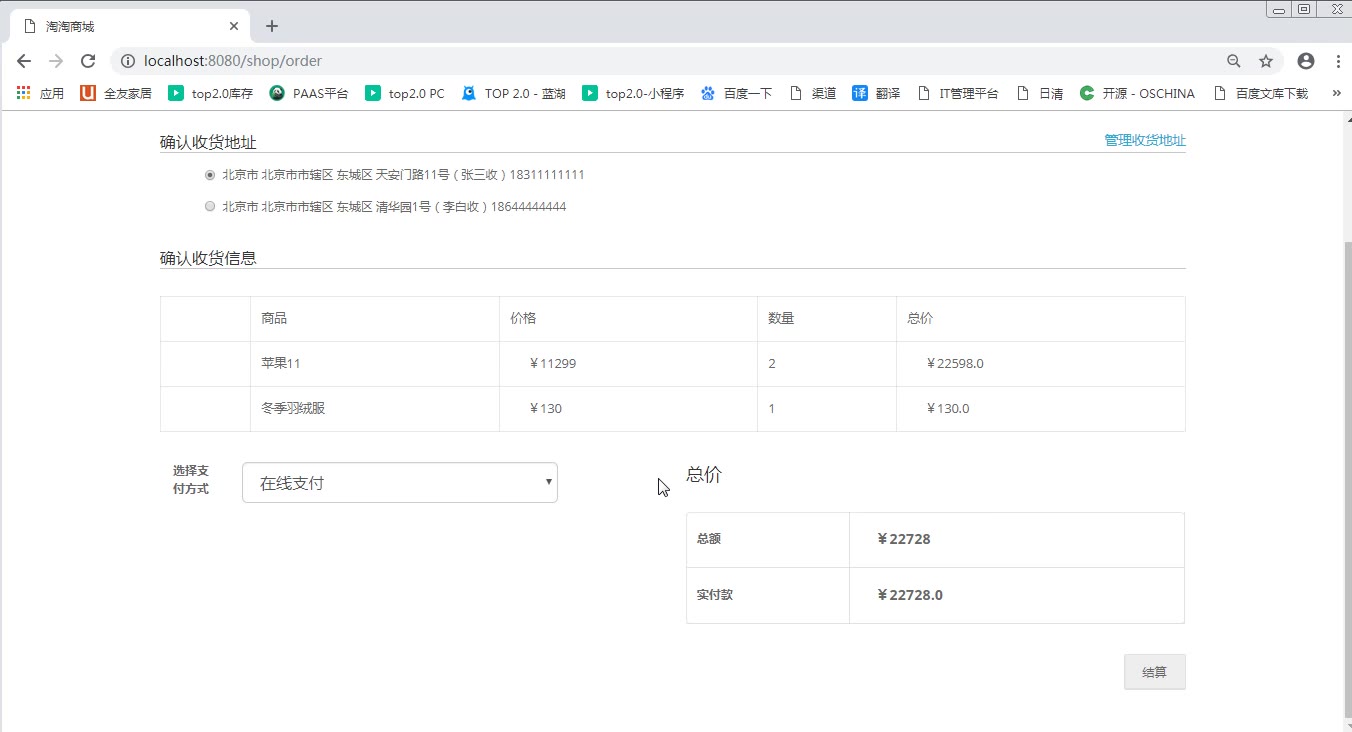Click the address bar zoom magnifier icon
Viewport: 1352px width, 732px height.
[x=1234, y=61]
